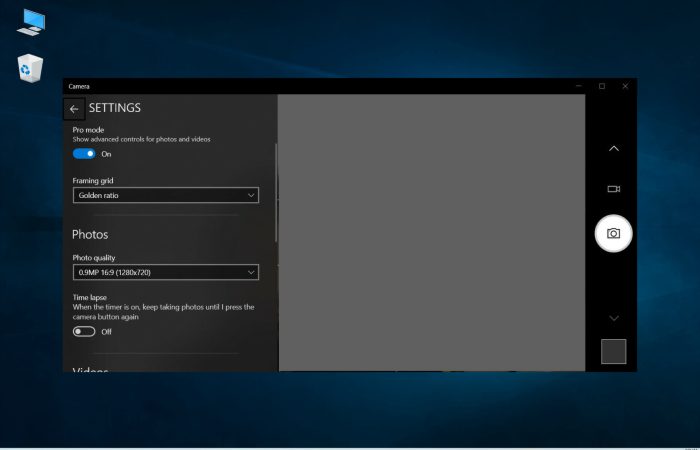
Task: Take a photo with the camera button
Action: 613,233
